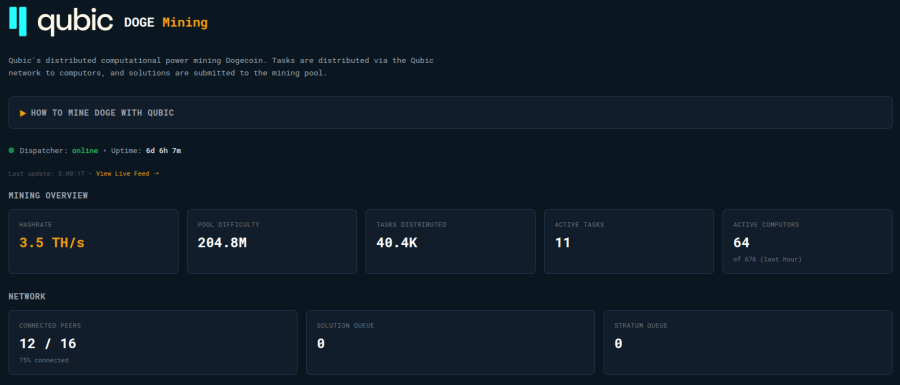
Task: Click the Solution Queue value 0
Action: point(321,344)
